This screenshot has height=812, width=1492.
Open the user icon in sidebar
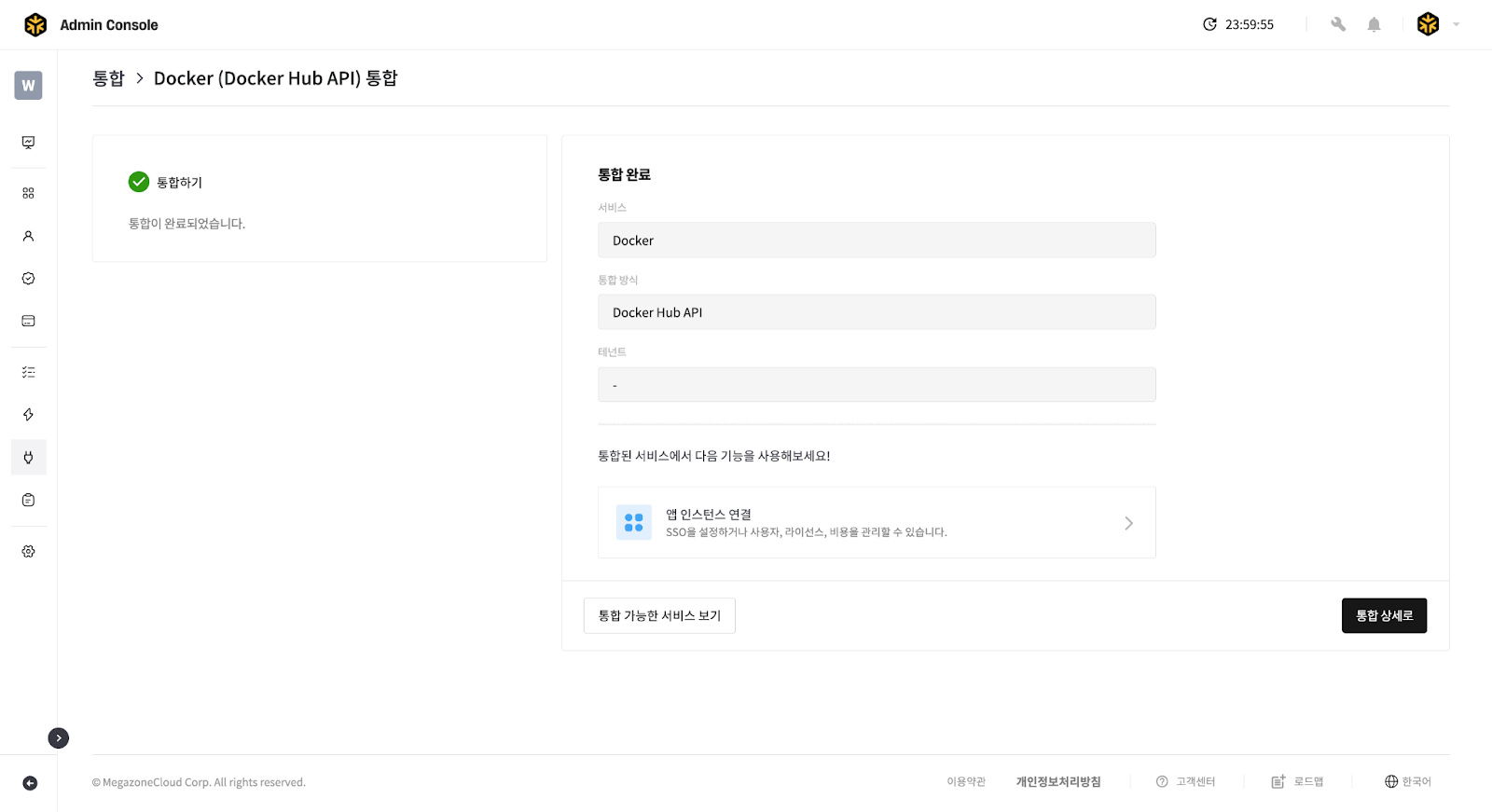click(28, 236)
